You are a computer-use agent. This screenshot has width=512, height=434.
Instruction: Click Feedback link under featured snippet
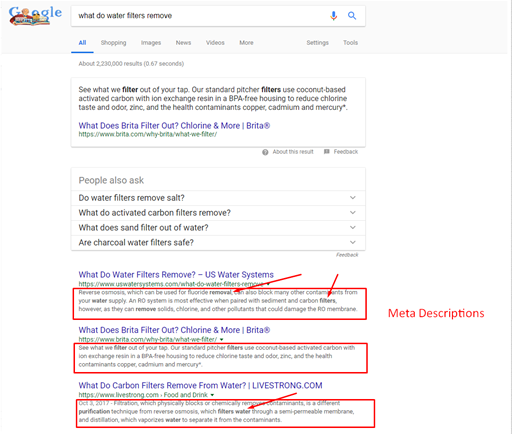346,152
